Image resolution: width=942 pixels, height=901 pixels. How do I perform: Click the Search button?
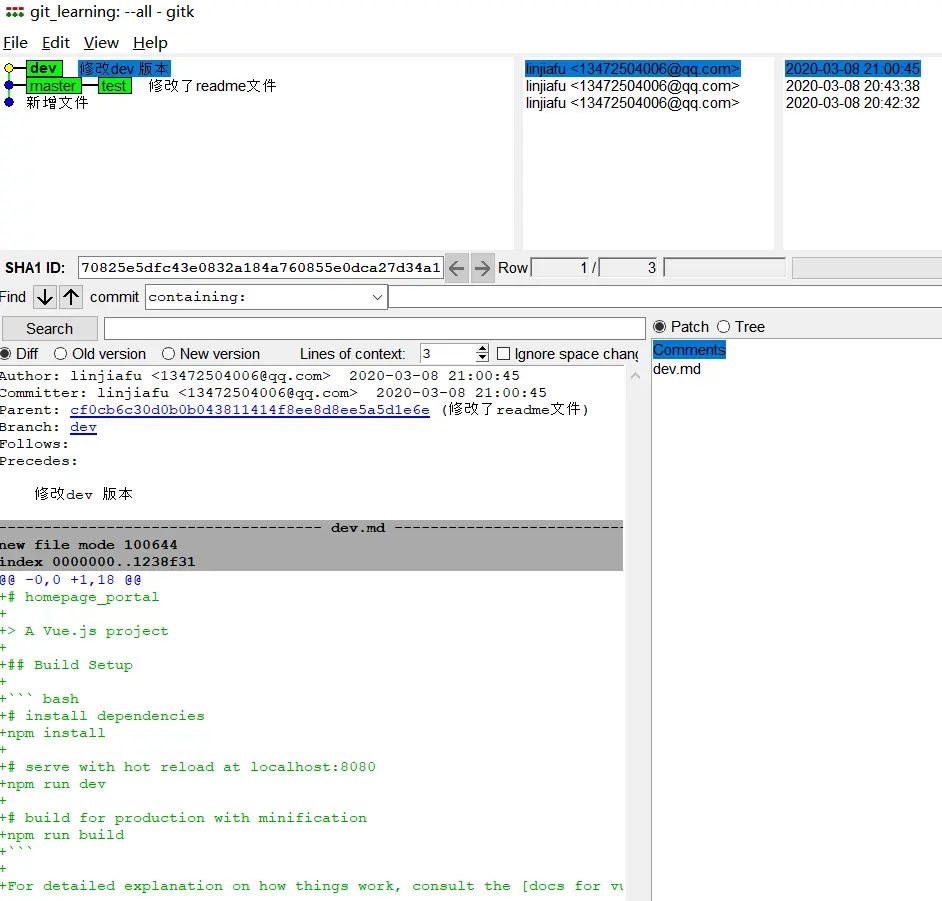coord(49,329)
